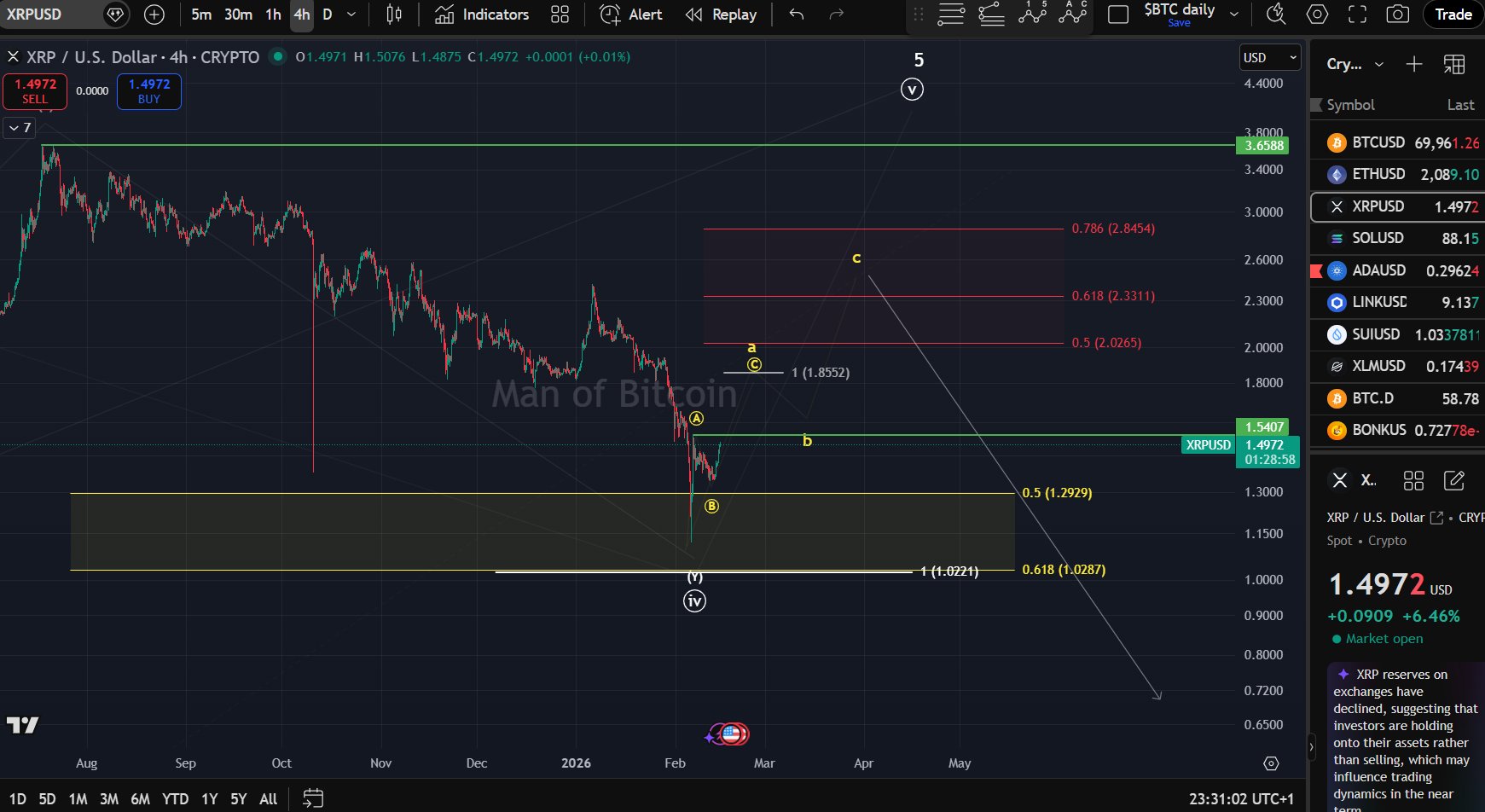This screenshot has height=812, width=1485.
Task: Expand the collapsed indicators legend showing 7
Action: tap(20, 128)
